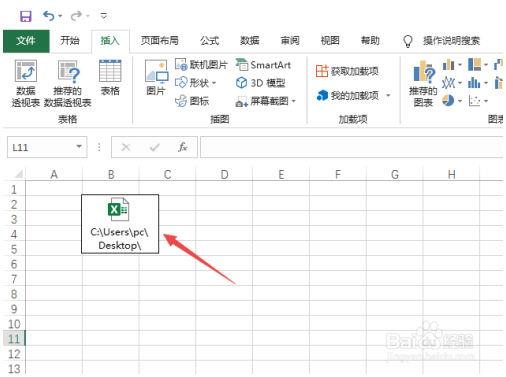Switch to the Formulas (公式) tab
The height and width of the screenshot is (377, 506).
(x=209, y=41)
